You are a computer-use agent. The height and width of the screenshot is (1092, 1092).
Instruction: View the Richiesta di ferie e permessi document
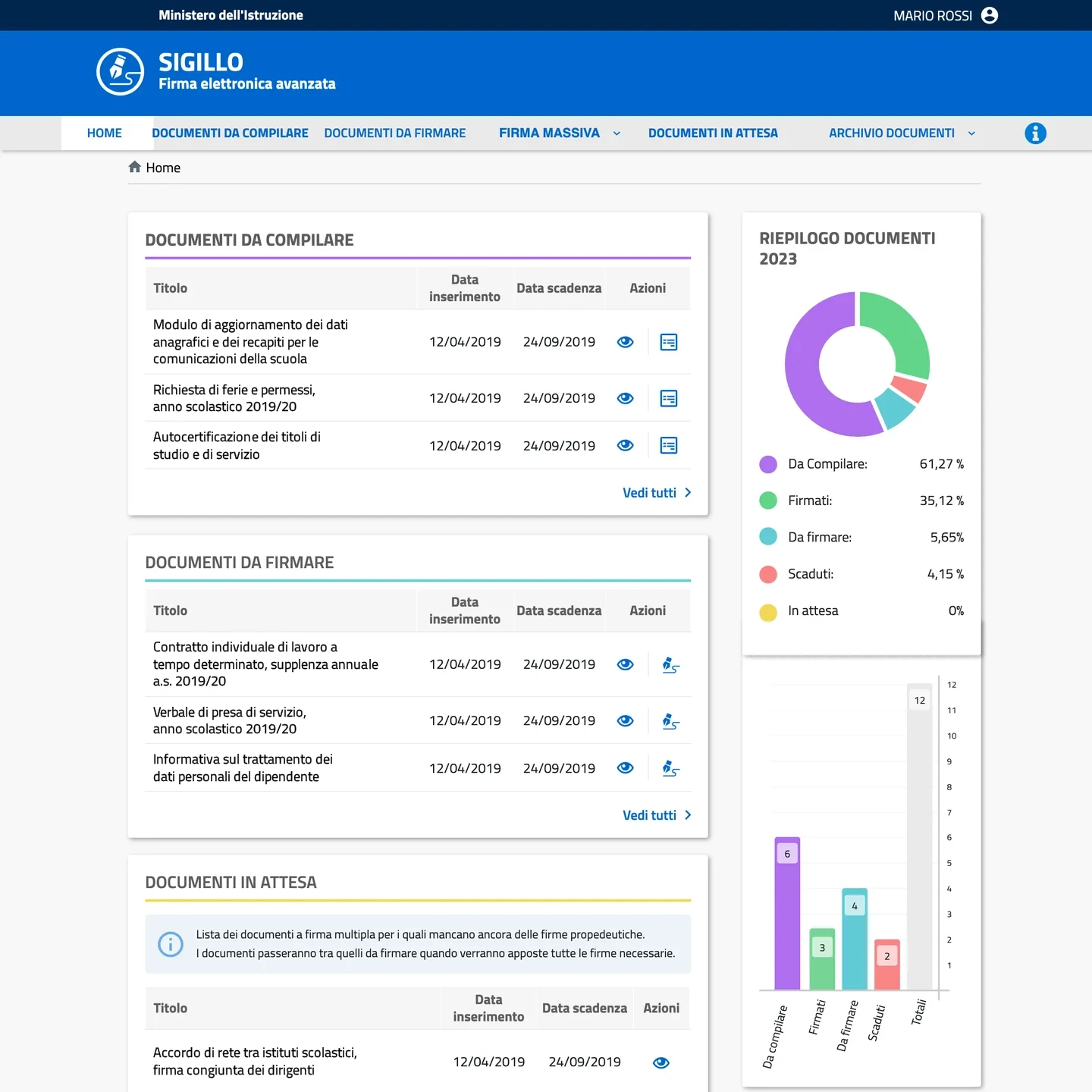pos(625,398)
